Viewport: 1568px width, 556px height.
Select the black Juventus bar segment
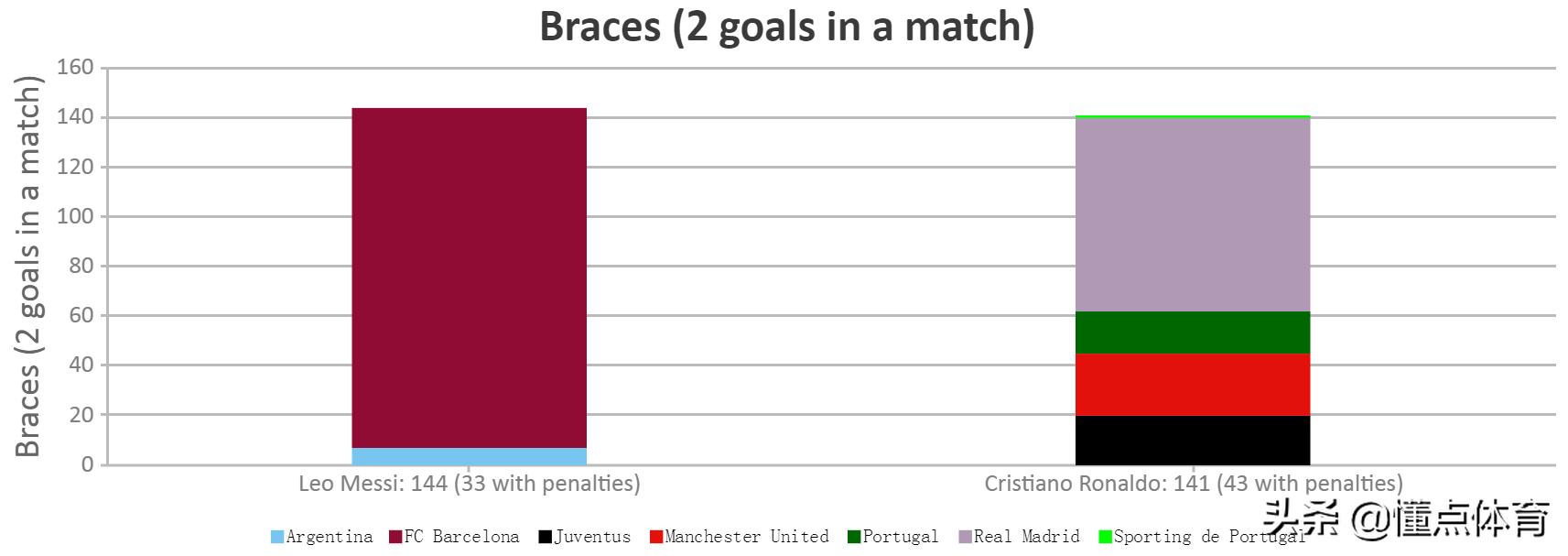(1192, 441)
